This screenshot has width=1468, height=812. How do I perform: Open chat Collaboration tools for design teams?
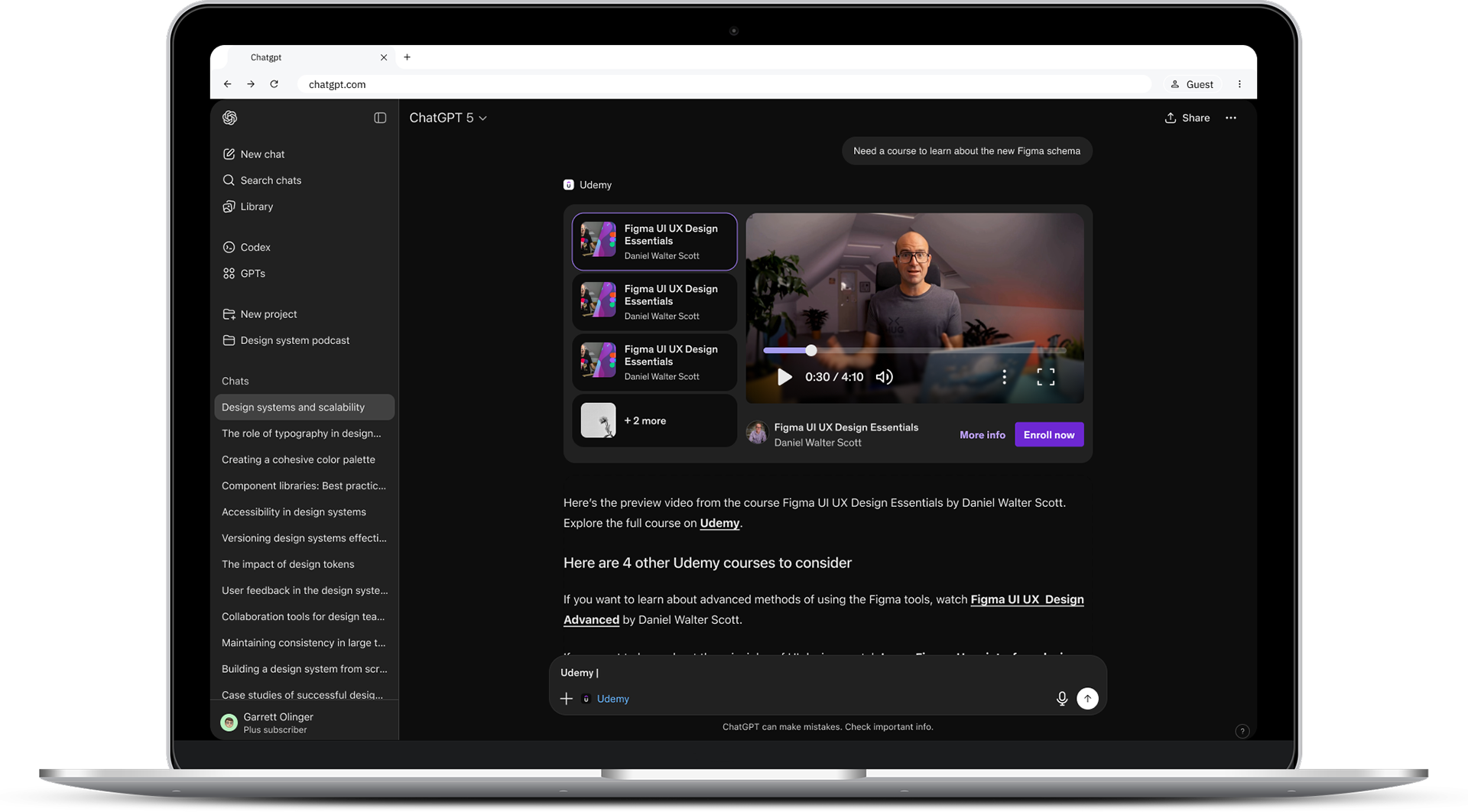[304, 616]
